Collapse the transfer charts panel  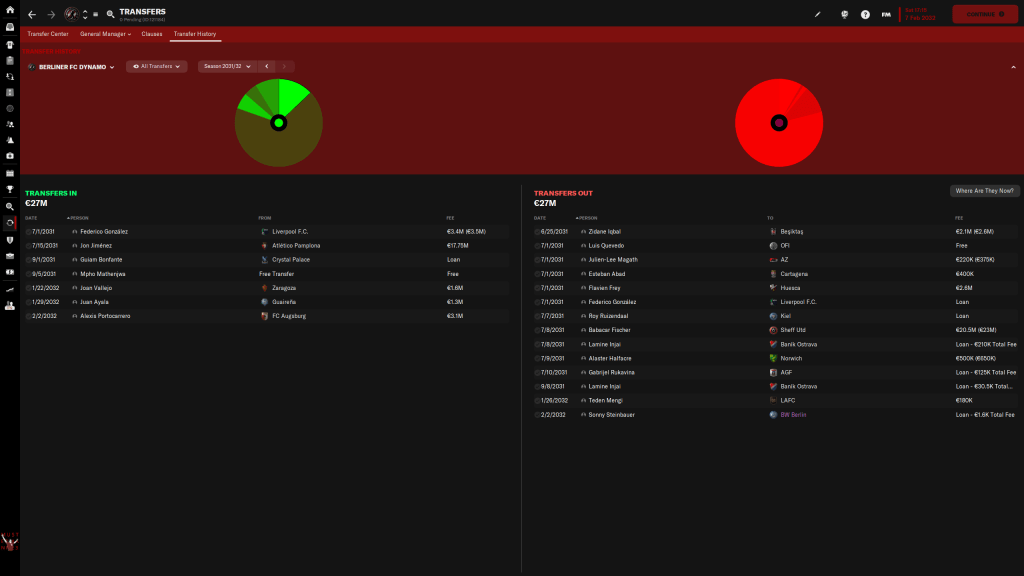tap(1012, 67)
